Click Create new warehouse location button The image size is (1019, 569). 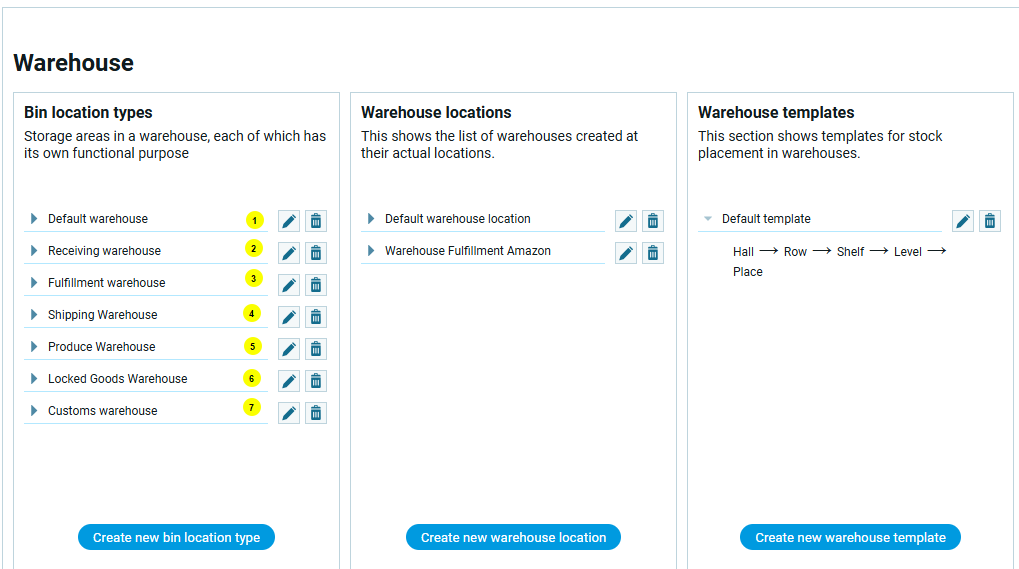coord(513,537)
